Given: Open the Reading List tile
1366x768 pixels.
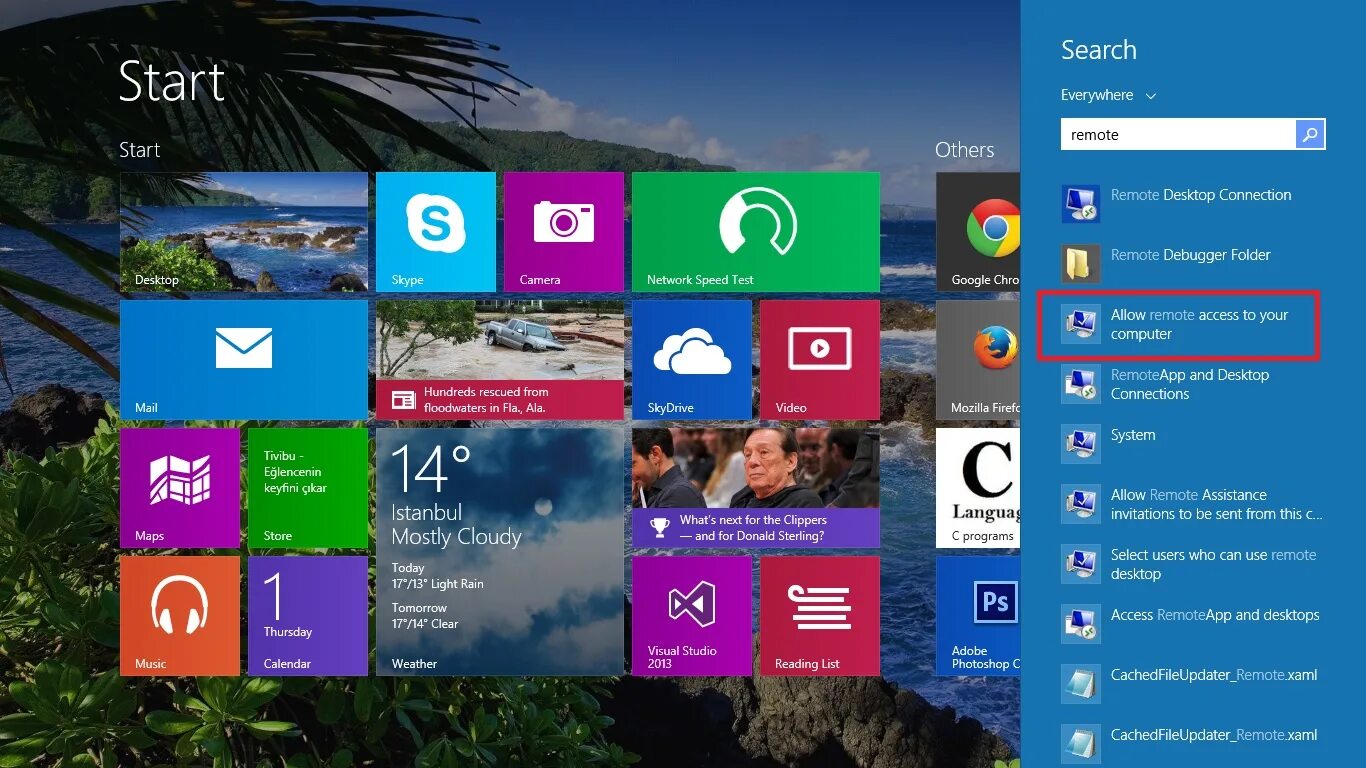Looking at the screenshot, I should 820,616.
